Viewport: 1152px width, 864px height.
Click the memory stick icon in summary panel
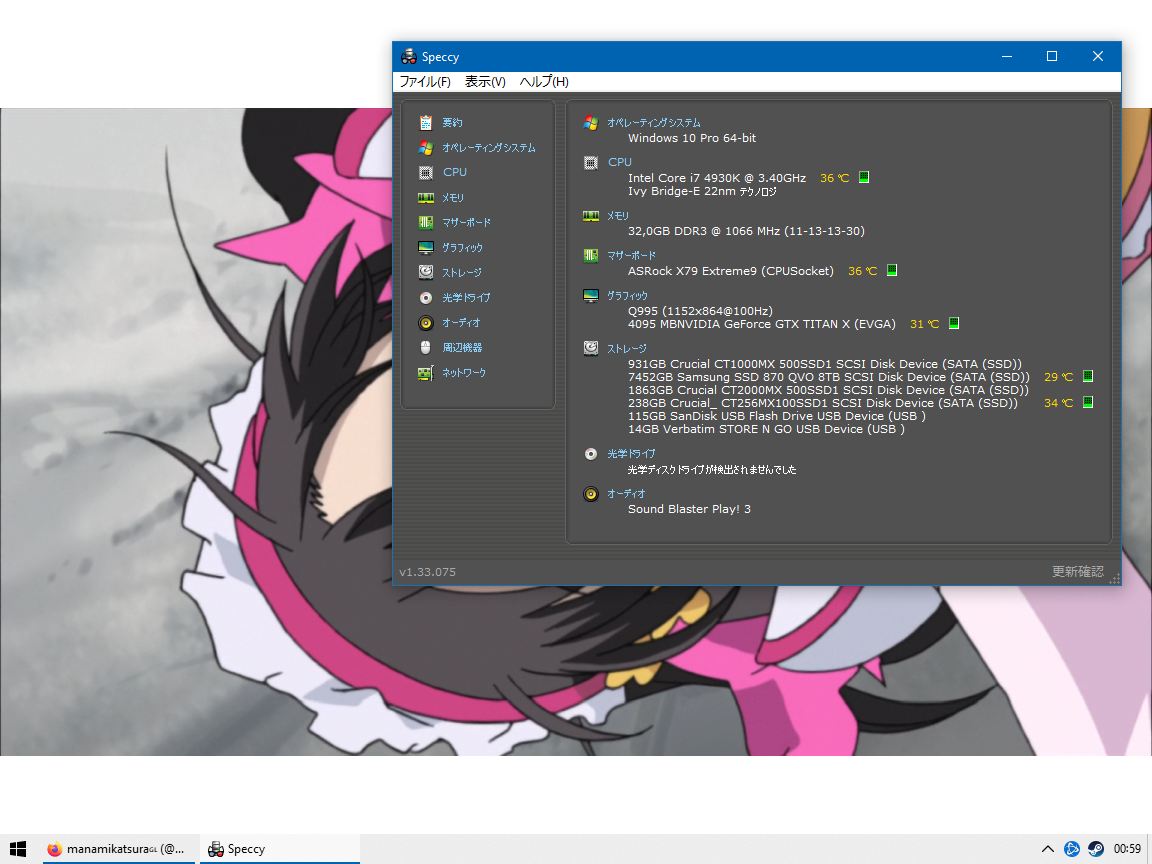click(x=591, y=216)
